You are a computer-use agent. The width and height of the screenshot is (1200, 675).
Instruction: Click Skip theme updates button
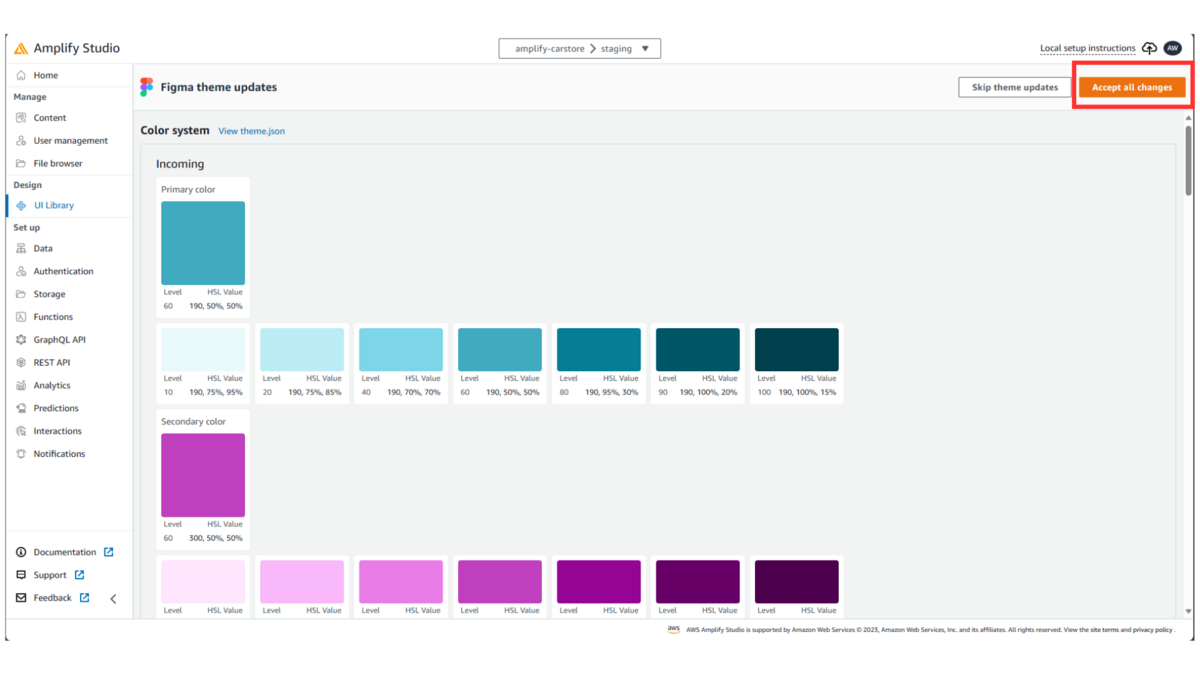1015,87
